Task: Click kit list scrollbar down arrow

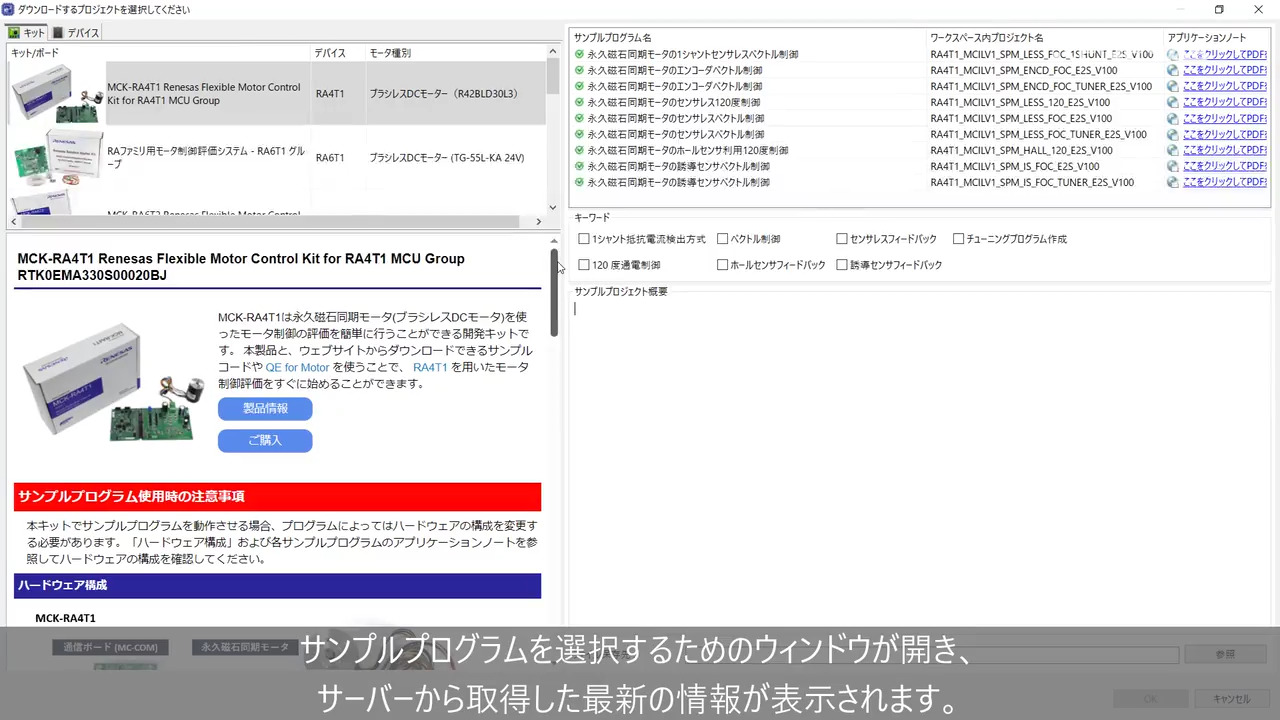Action: (553, 207)
